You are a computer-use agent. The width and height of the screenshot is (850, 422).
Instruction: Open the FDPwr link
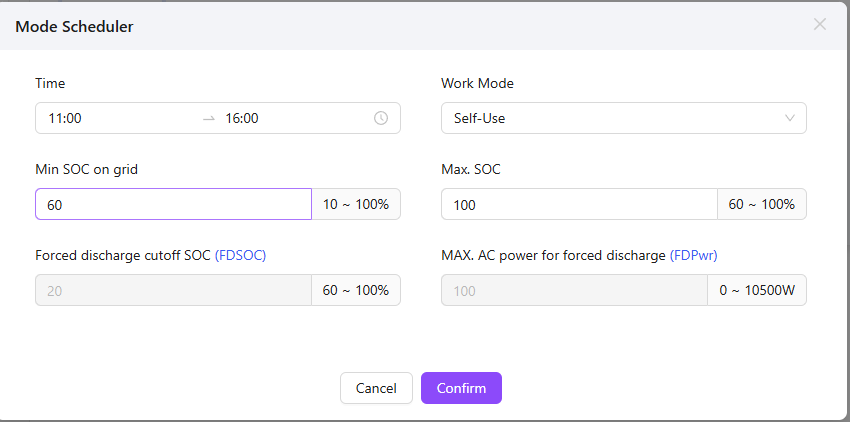(x=693, y=255)
